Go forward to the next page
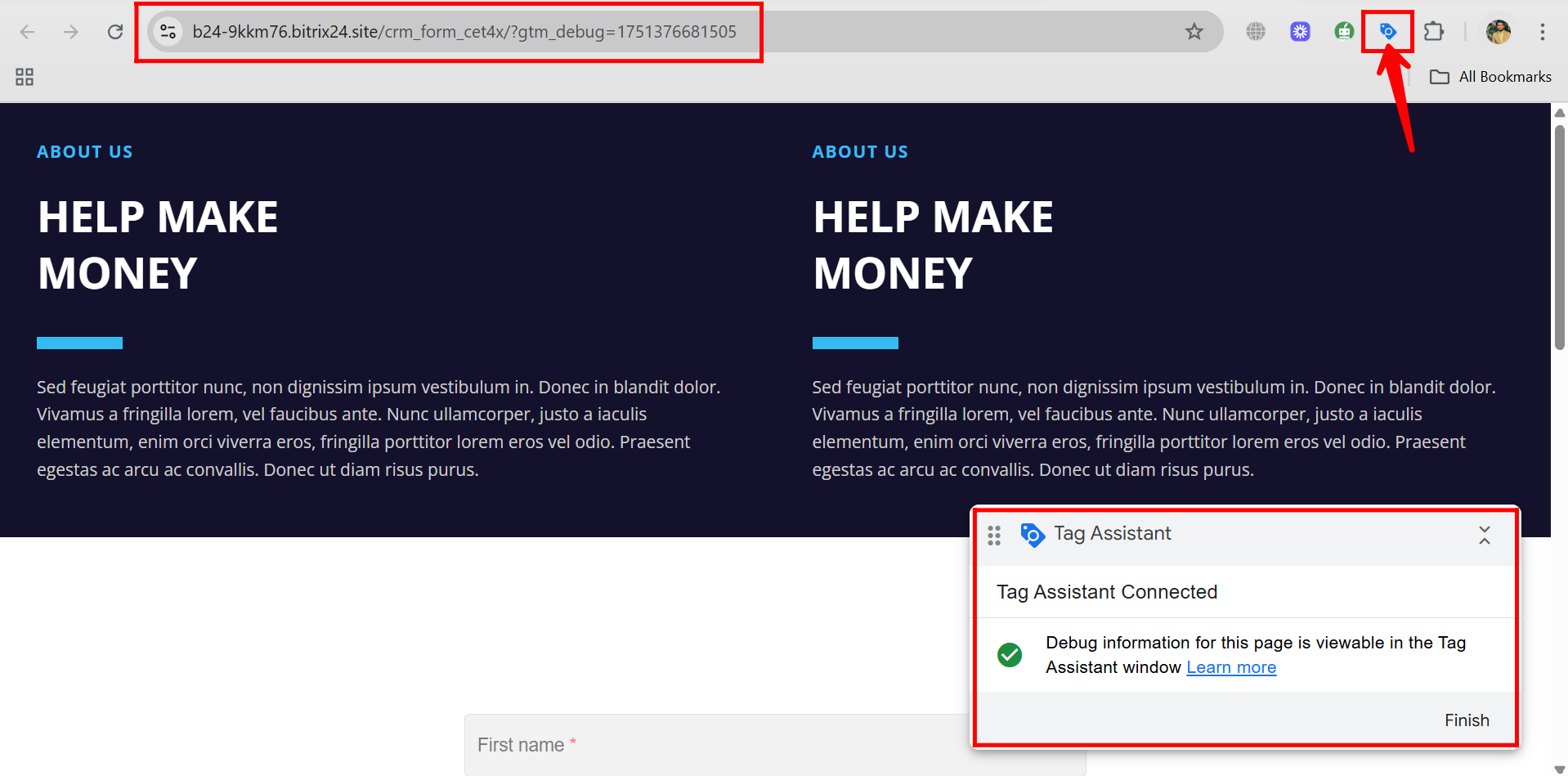The height and width of the screenshot is (776, 1568). [x=71, y=32]
